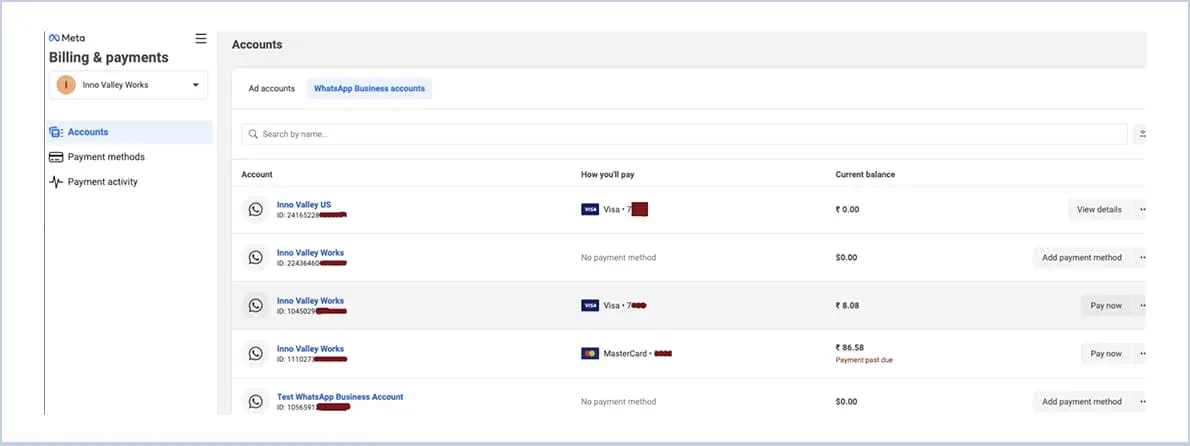Screen dimensions: 1190x446
Task: Open the filter settings icon beside search
Action: click(1140, 134)
